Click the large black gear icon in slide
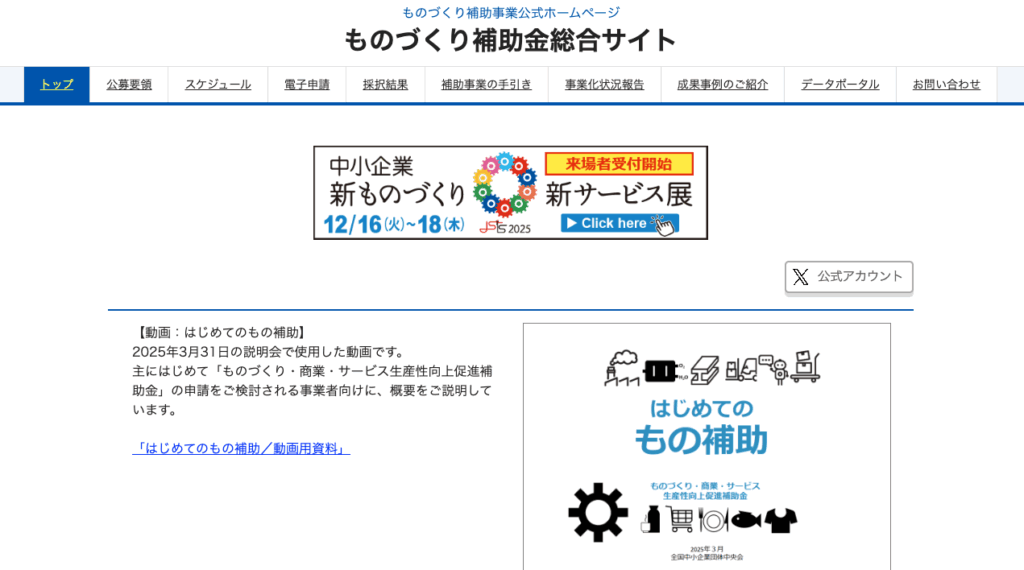This screenshot has width=1024, height=570. tap(598, 512)
